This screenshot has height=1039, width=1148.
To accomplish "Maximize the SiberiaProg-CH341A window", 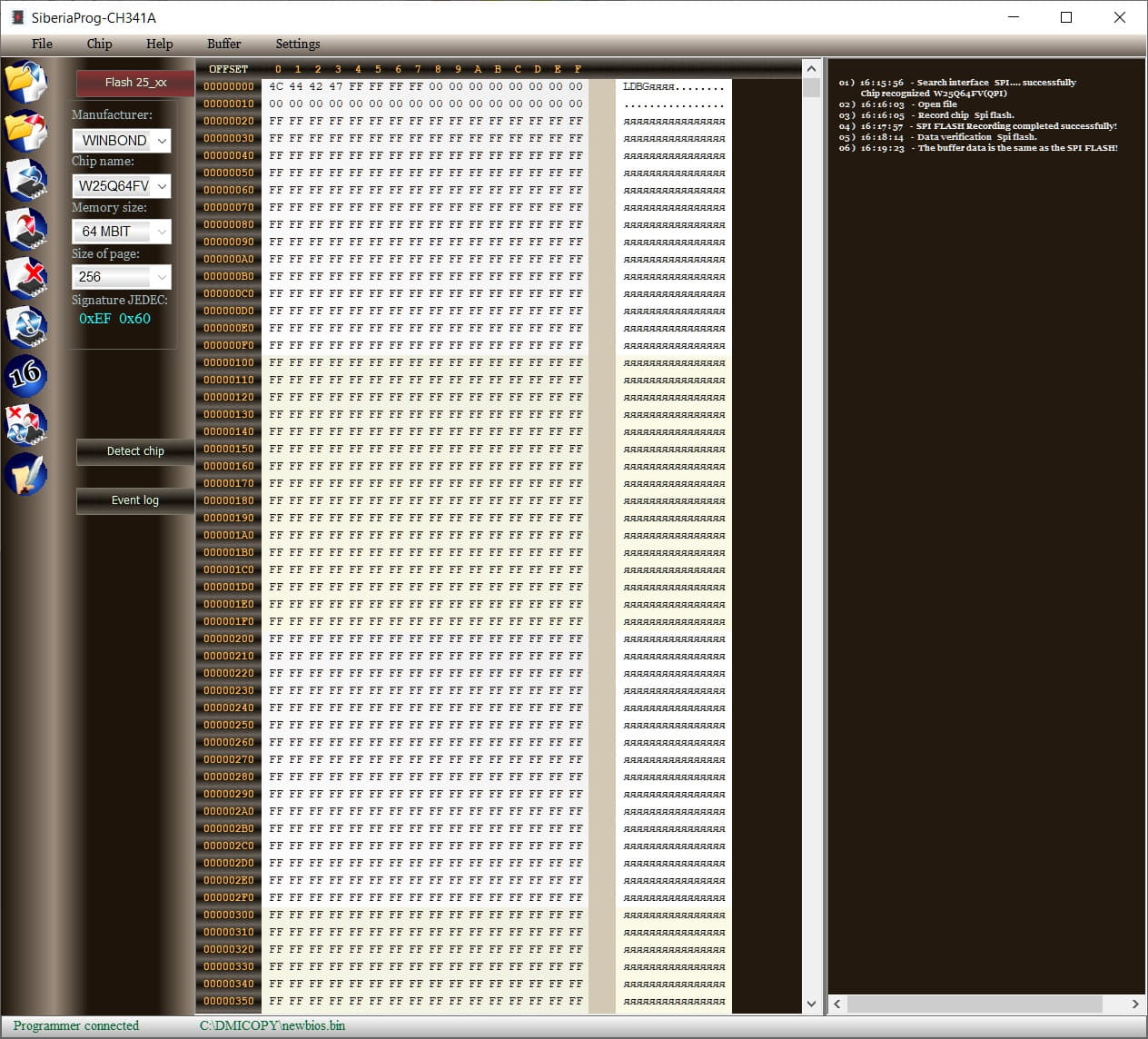I will pyautogui.click(x=1066, y=17).
